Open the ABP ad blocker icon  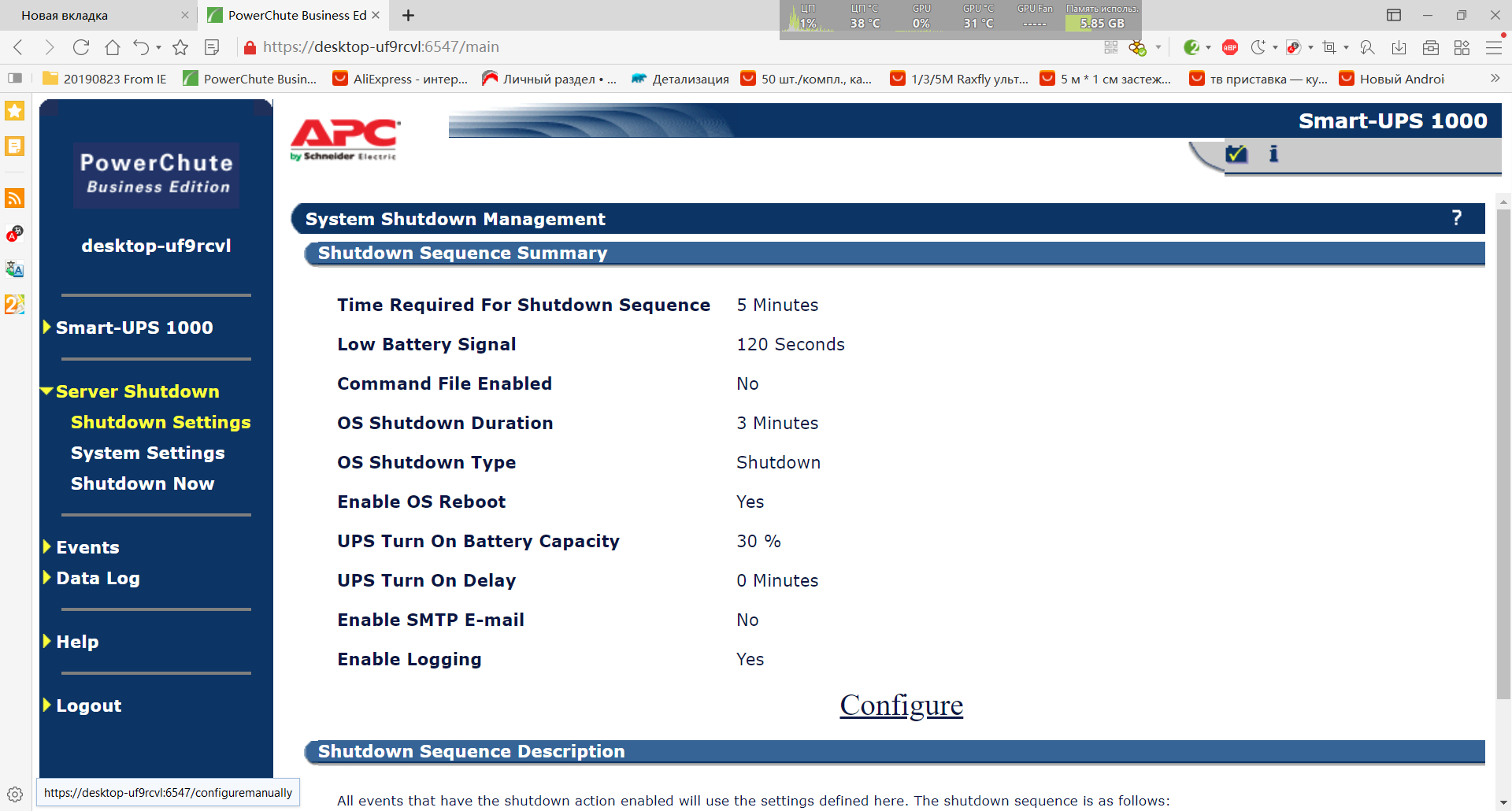coord(1230,47)
